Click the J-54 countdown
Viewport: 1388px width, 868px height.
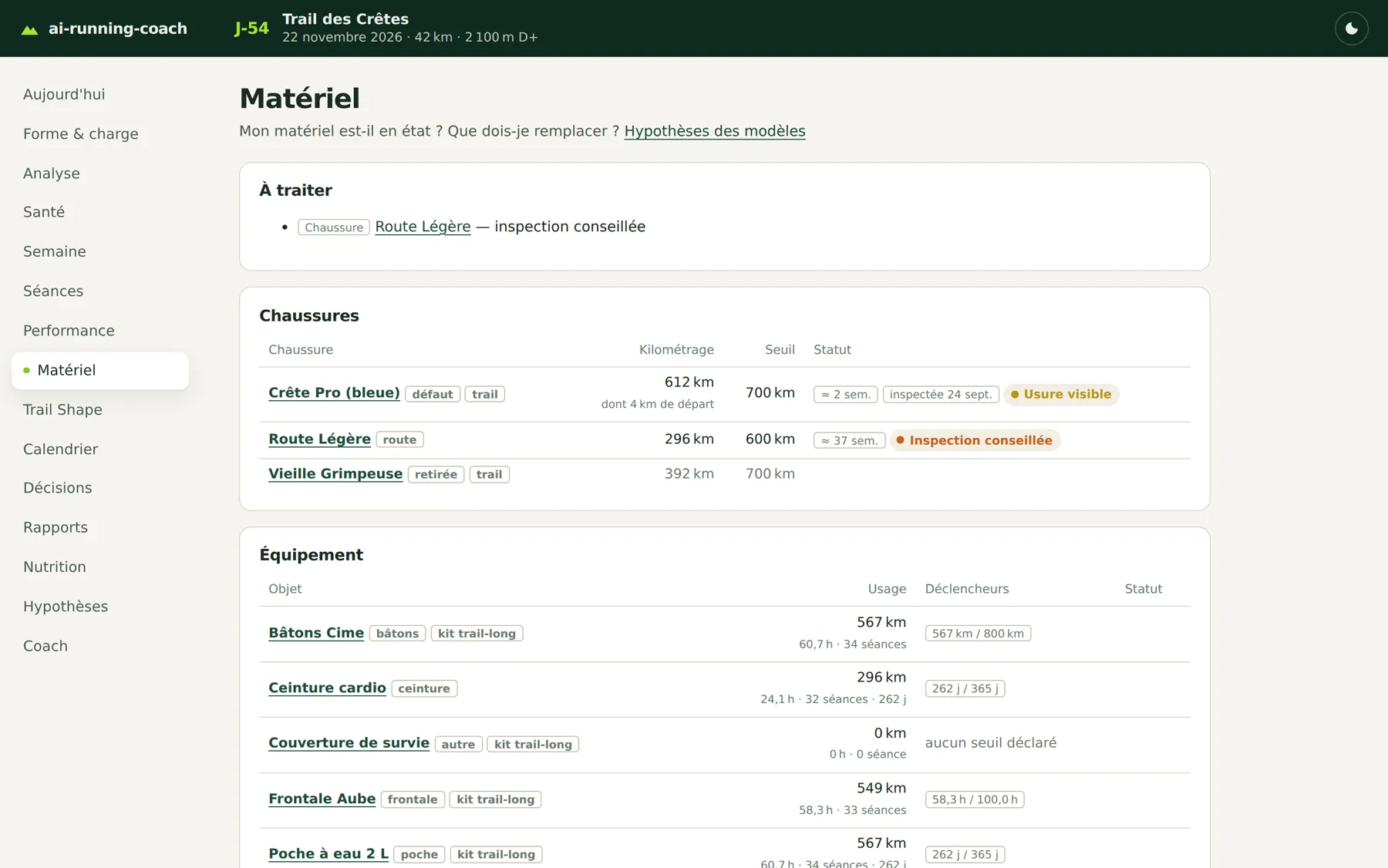coord(251,29)
